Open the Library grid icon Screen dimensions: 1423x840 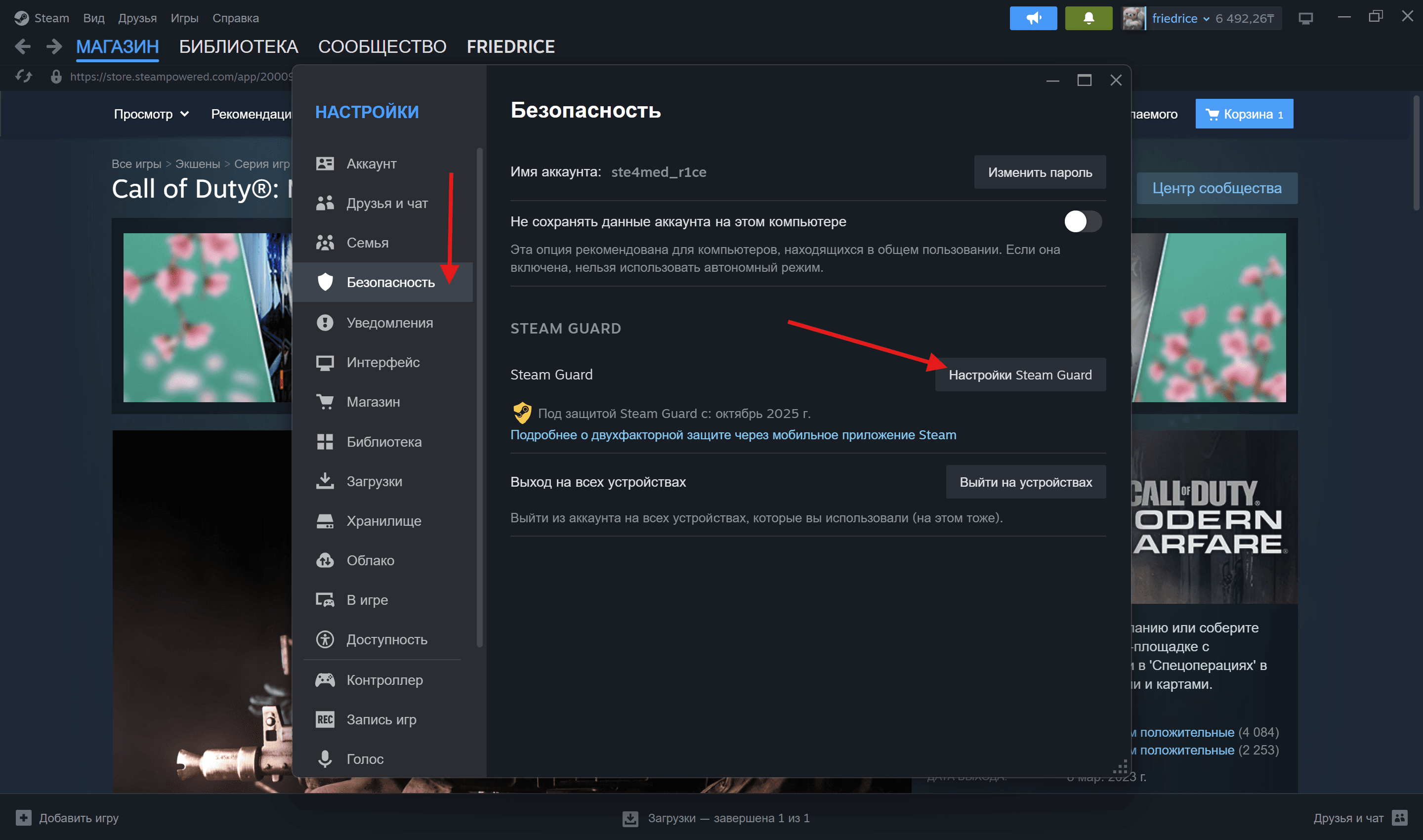click(325, 442)
